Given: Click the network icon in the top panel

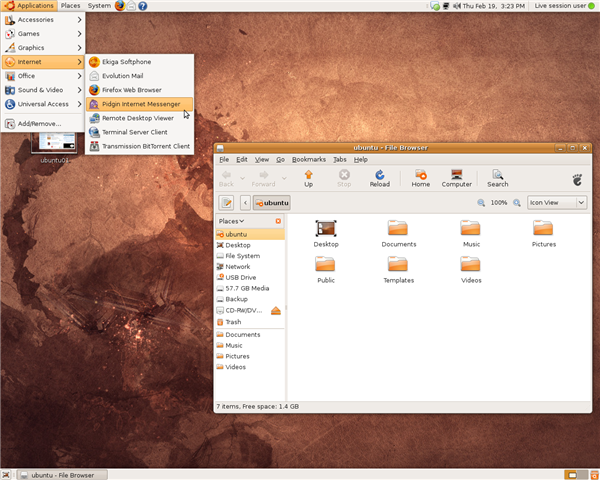Looking at the screenshot, I should [446, 6].
